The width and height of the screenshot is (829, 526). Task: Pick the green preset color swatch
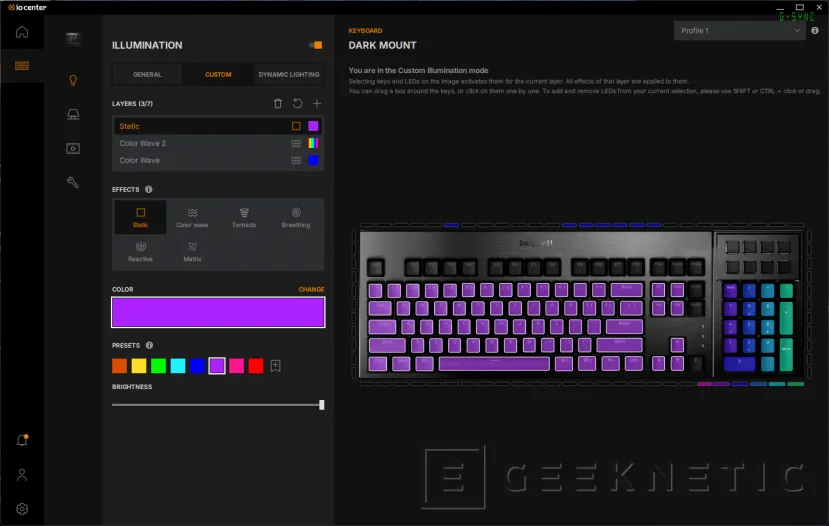pyautogui.click(x=158, y=366)
